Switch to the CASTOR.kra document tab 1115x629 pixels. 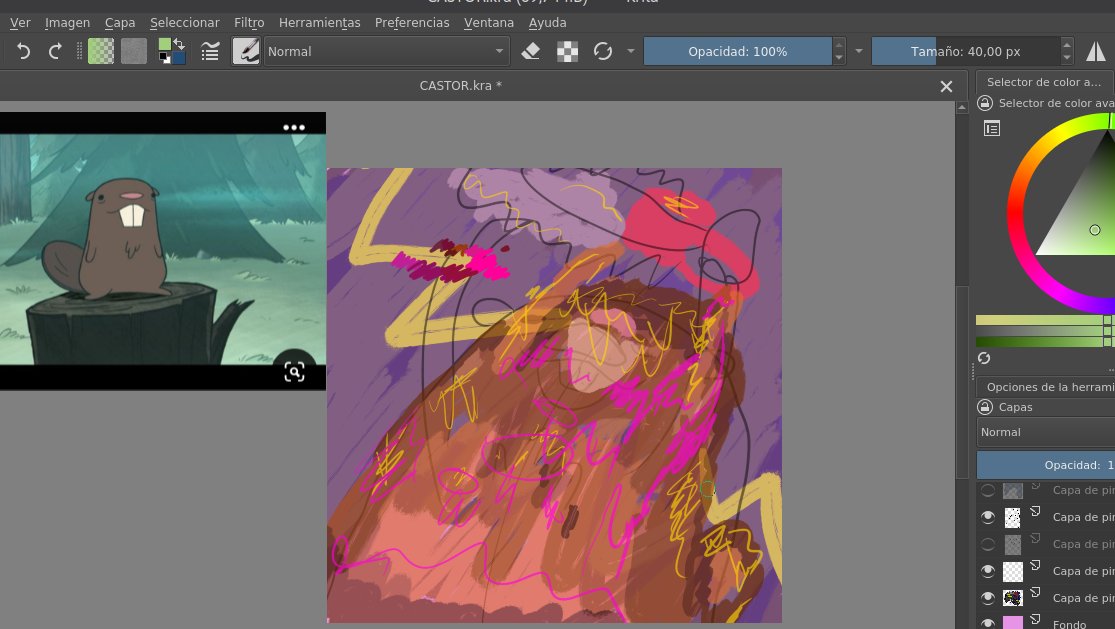461,85
